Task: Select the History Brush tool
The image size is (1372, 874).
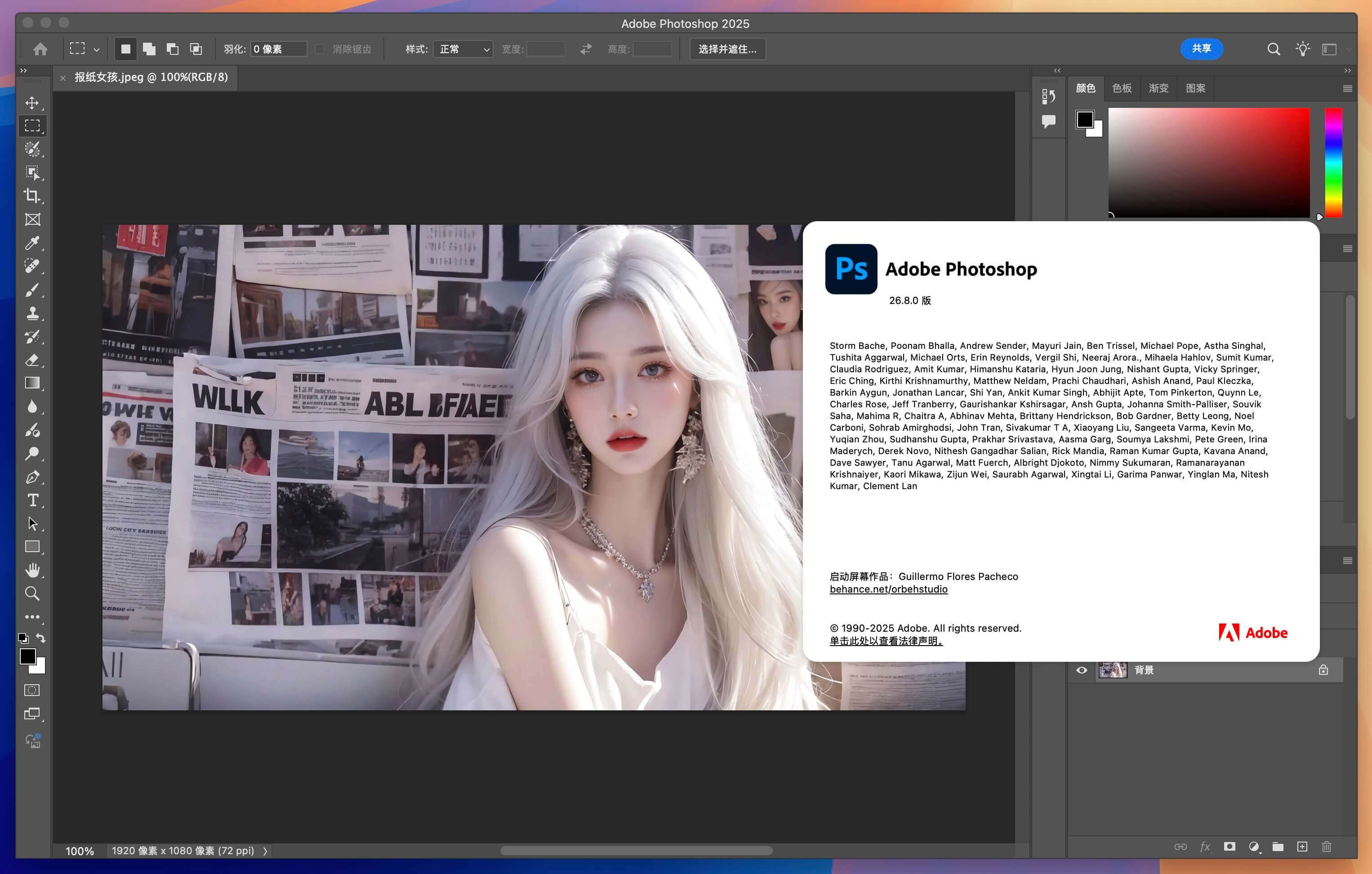Action: [32, 337]
